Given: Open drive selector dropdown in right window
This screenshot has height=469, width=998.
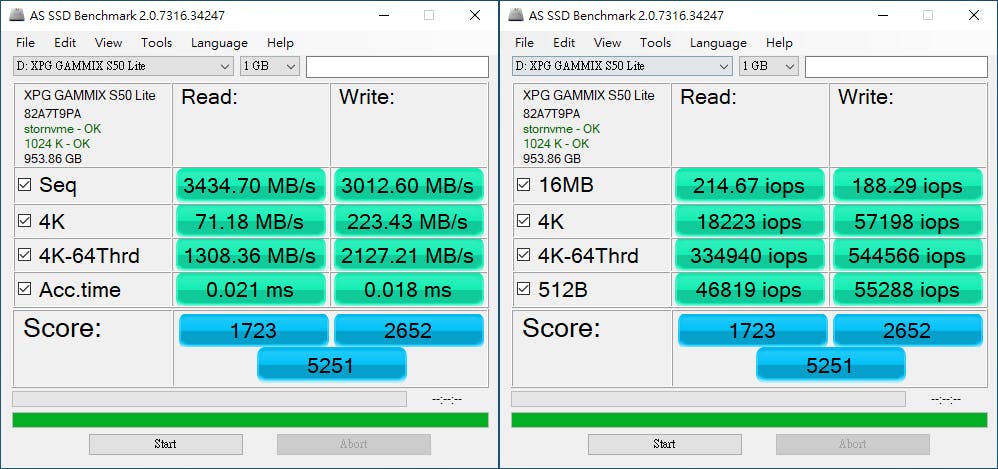Looking at the screenshot, I should click(622, 66).
